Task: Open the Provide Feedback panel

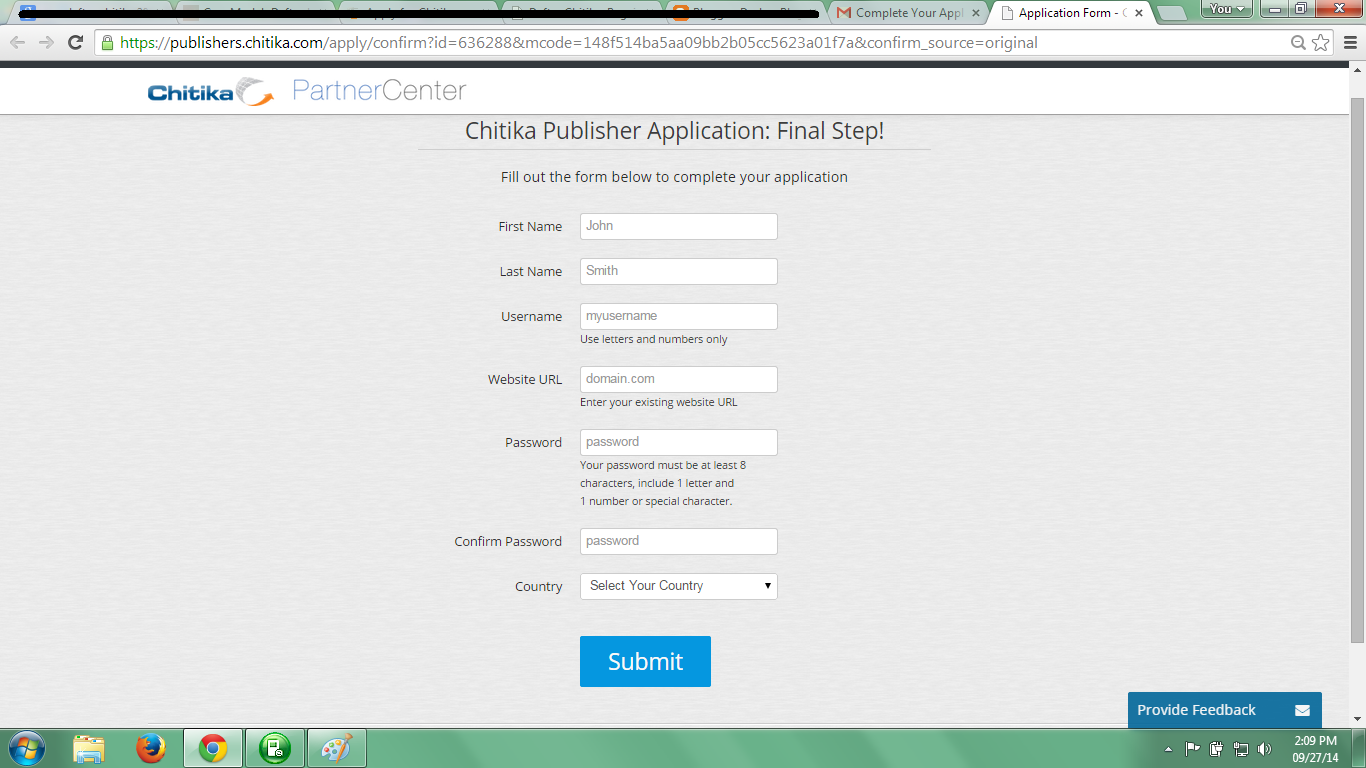Action: [1224, 710]
